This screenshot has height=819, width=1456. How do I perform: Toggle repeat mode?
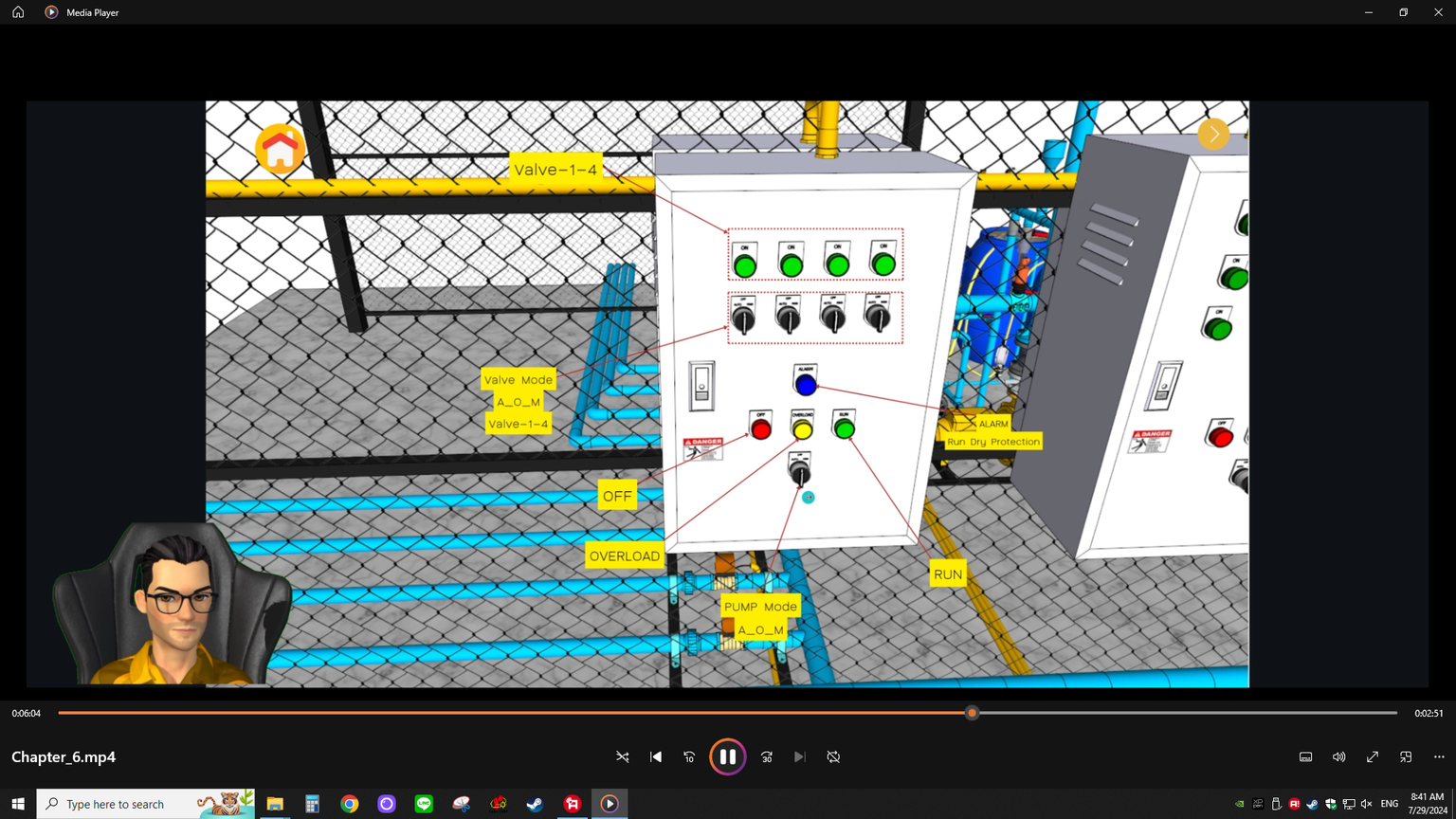[x=833, y=757]
